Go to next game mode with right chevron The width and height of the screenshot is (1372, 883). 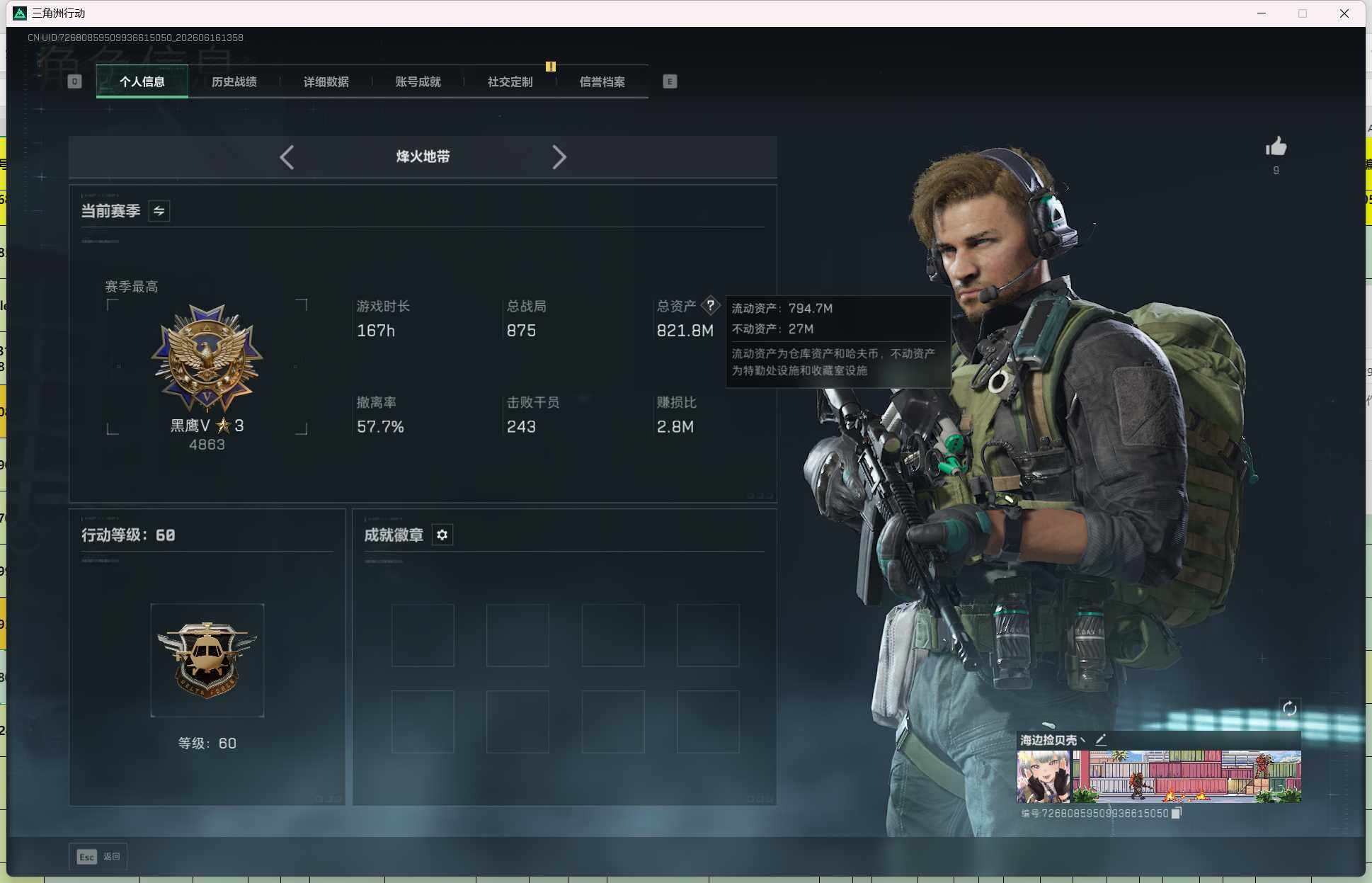[559, 157]
